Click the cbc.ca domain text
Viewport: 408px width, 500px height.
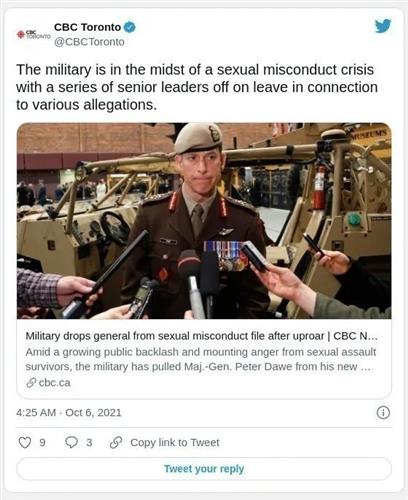click(x=55, y=383)
